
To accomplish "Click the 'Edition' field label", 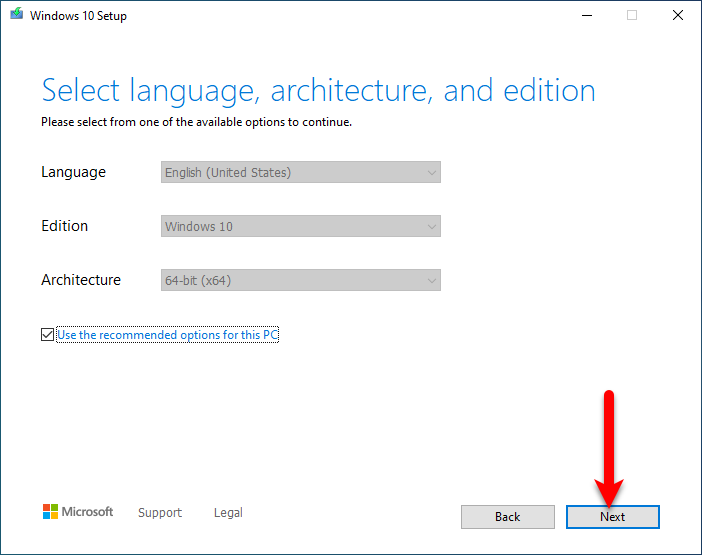I will (x=64, y=226).
